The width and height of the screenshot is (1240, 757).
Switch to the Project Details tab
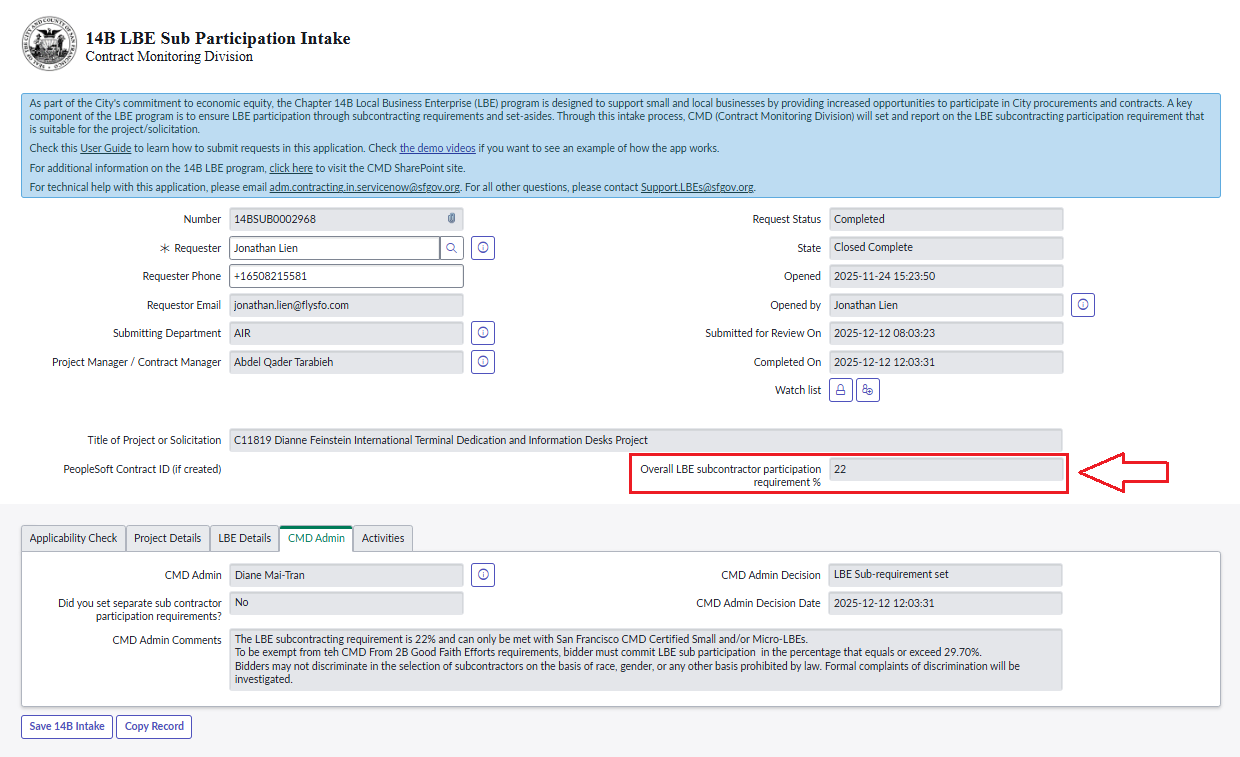(x=167, y=538)
